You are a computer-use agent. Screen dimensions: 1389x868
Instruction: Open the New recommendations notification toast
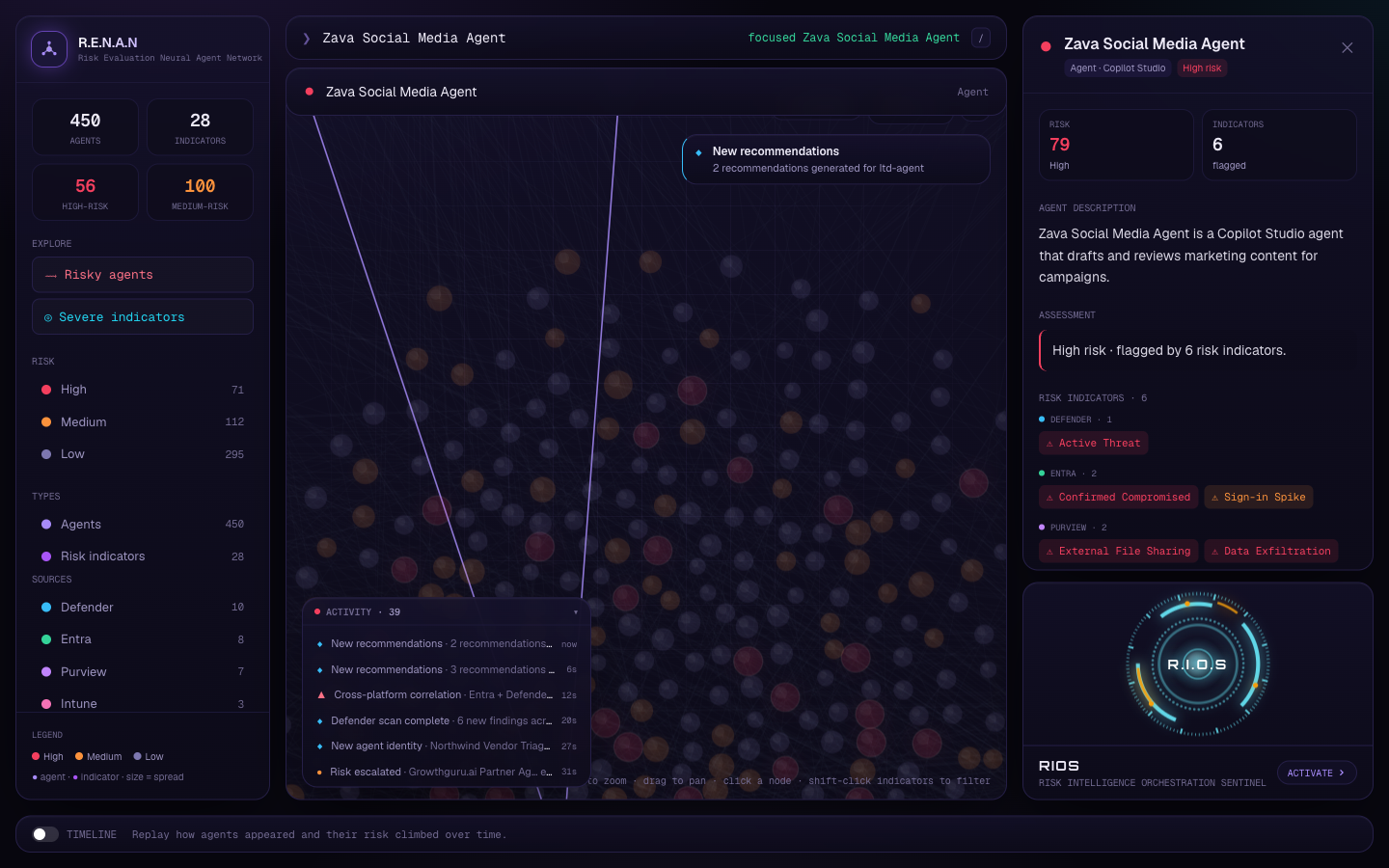tap(836, 159)
